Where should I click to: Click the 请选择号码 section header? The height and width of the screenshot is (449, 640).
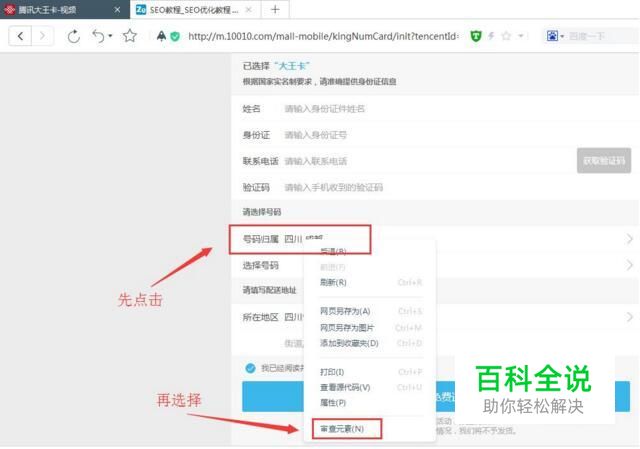point(262,212)
